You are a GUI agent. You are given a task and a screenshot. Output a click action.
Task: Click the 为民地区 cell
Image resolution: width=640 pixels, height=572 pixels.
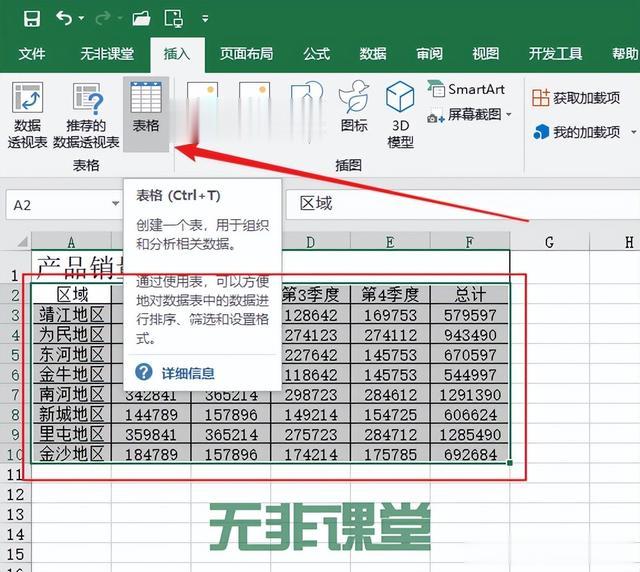[71, 335]
